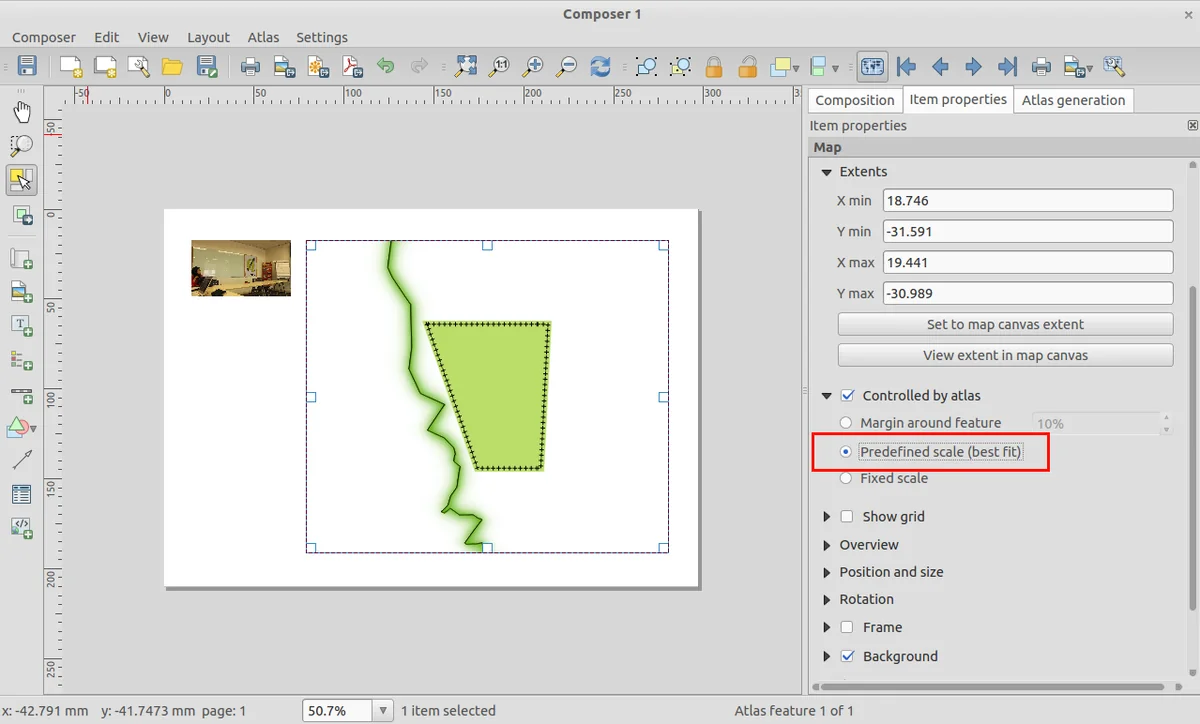
Task: Click the Zoom full icon
Action: click(x=466, y=67)
